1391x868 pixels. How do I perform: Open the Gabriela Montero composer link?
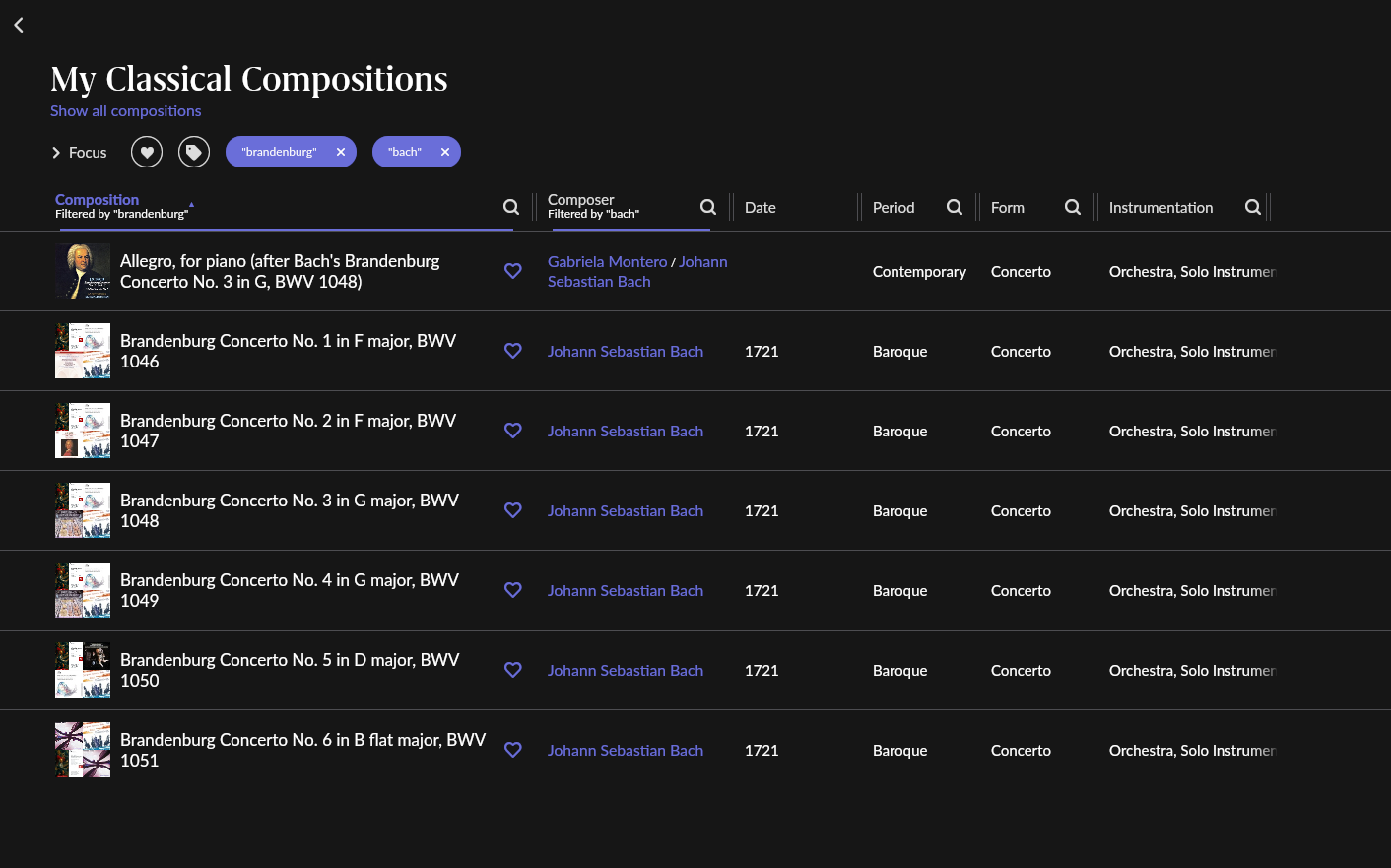point(608,262)
